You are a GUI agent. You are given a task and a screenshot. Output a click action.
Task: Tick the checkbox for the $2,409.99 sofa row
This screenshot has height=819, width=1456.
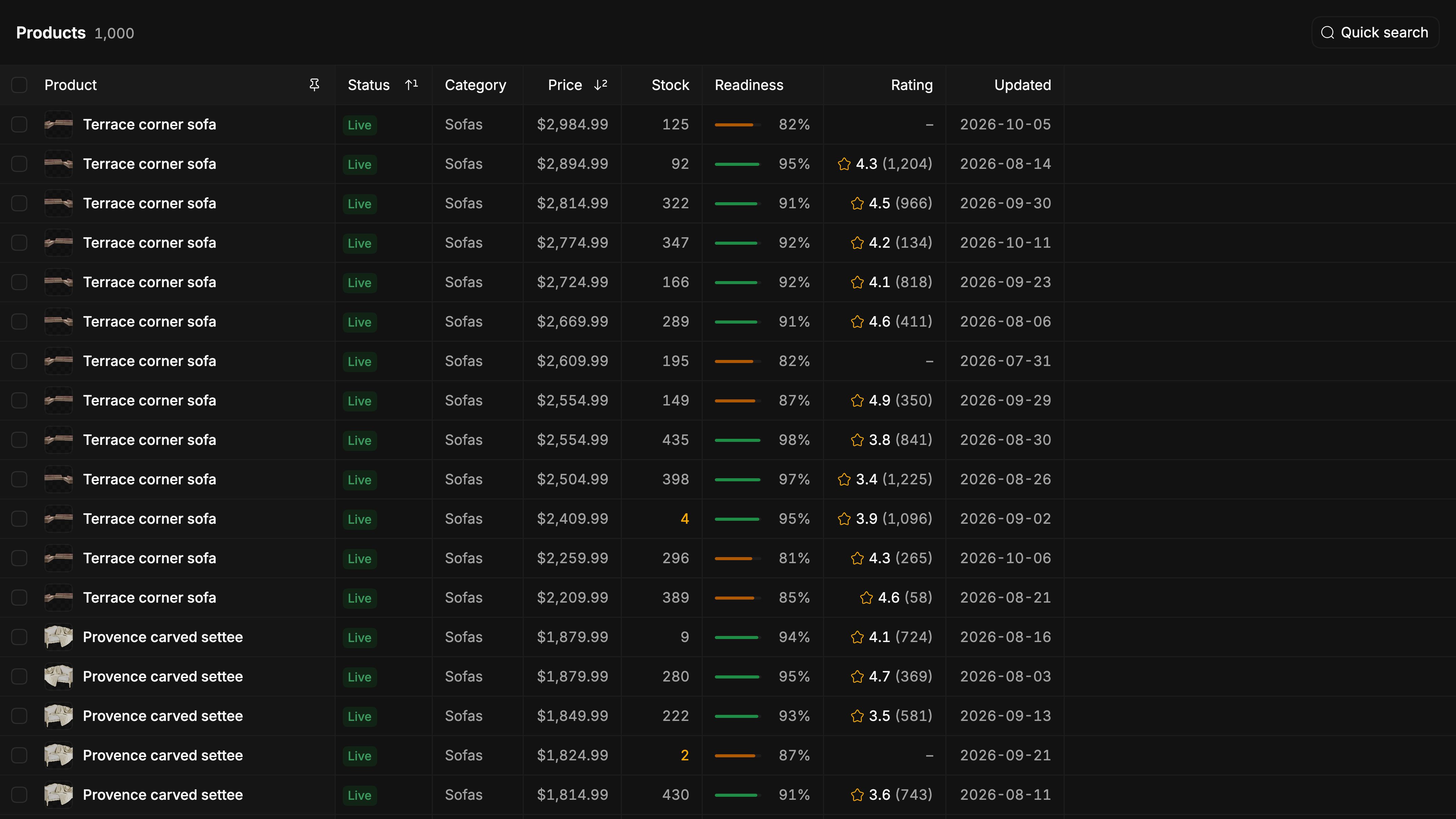point(19,519)
